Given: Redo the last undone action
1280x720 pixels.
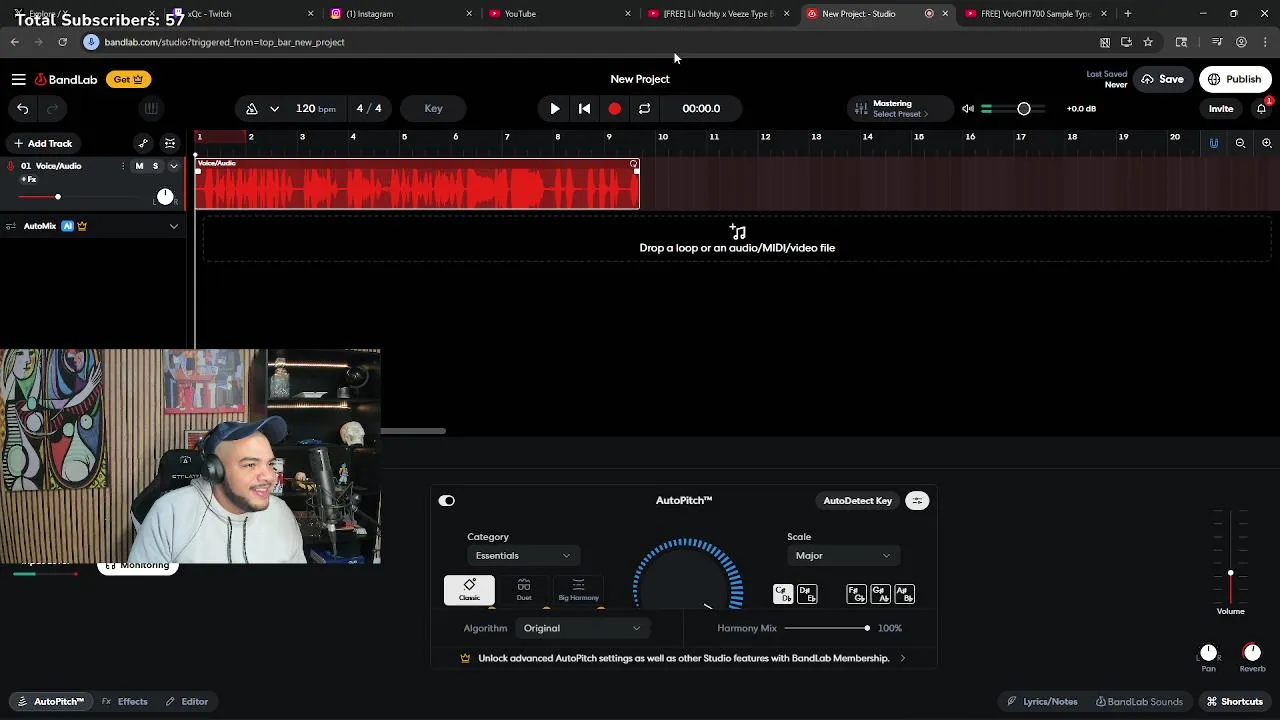Looking at the screenshot, I should [52, 109].
